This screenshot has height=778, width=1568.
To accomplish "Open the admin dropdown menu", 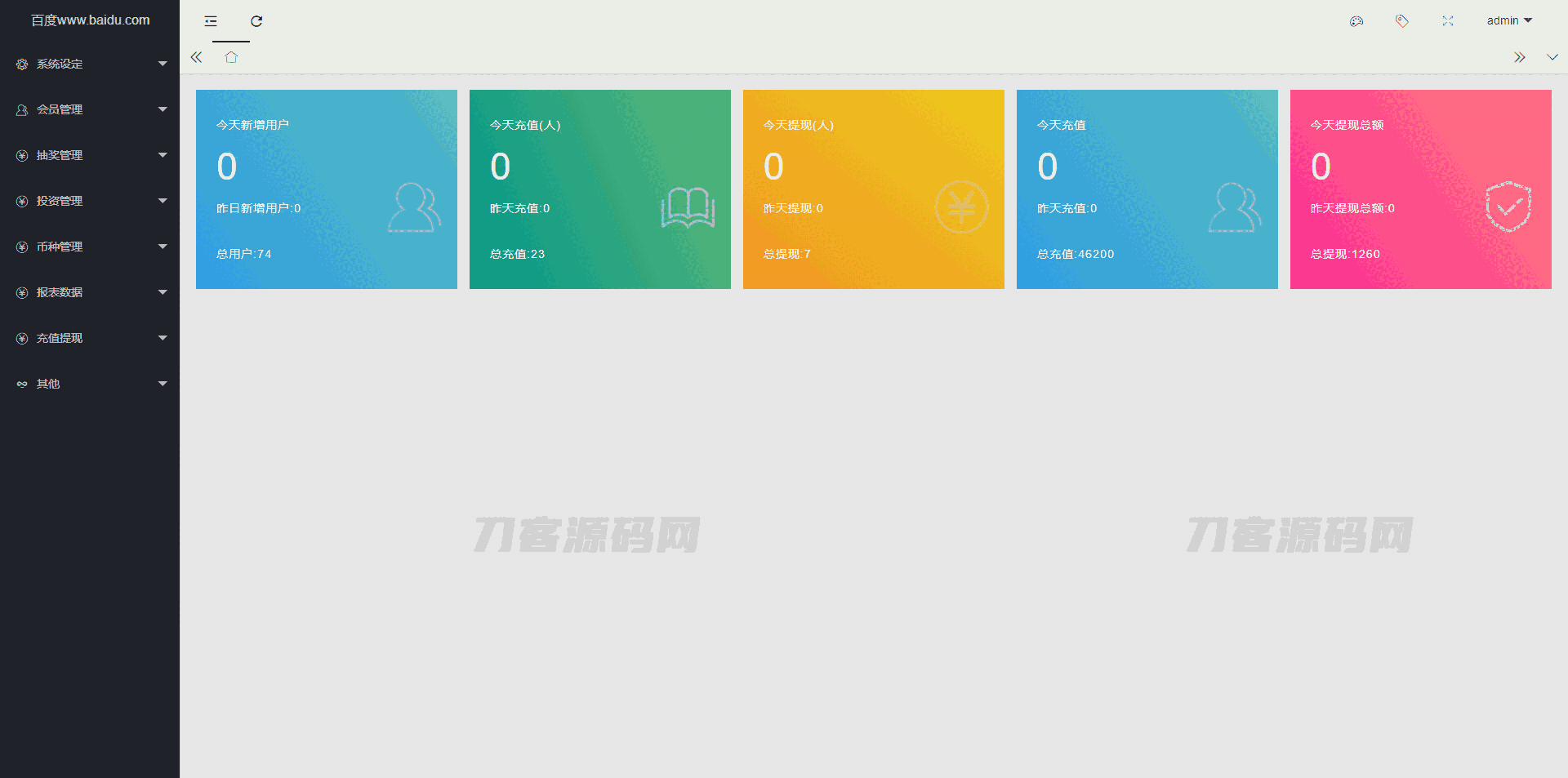I will pyautogui.click(x=1509, y=20).
